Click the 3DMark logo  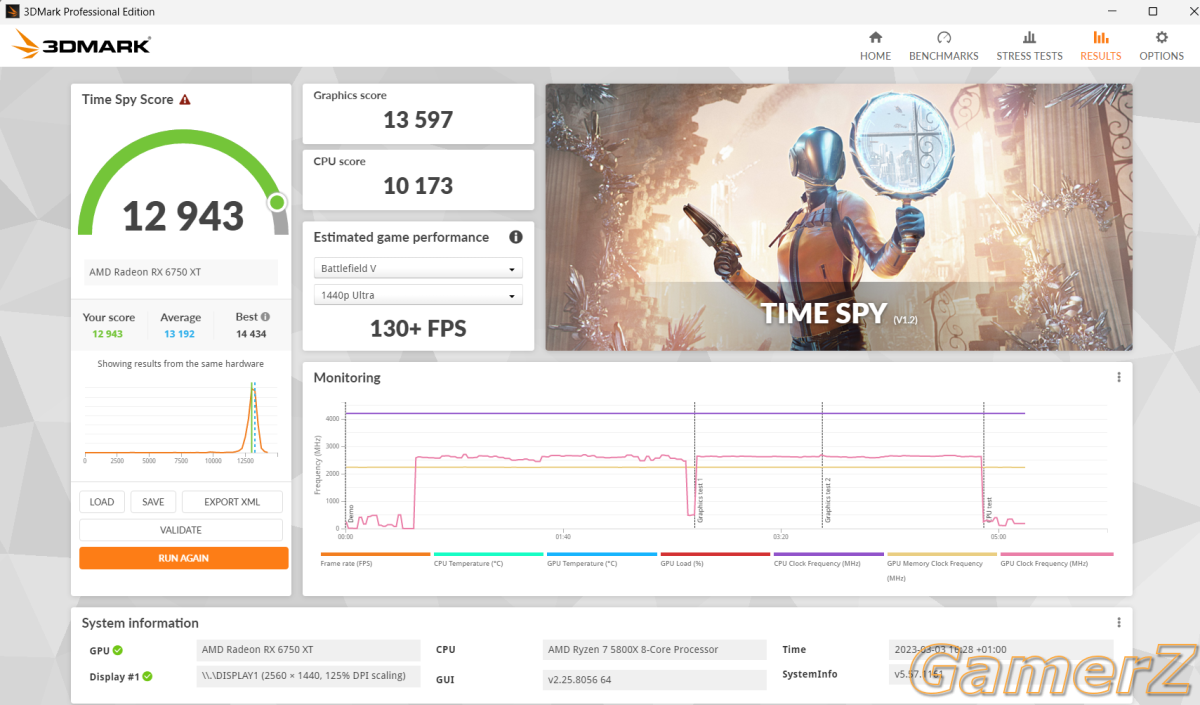click(82, 45)
